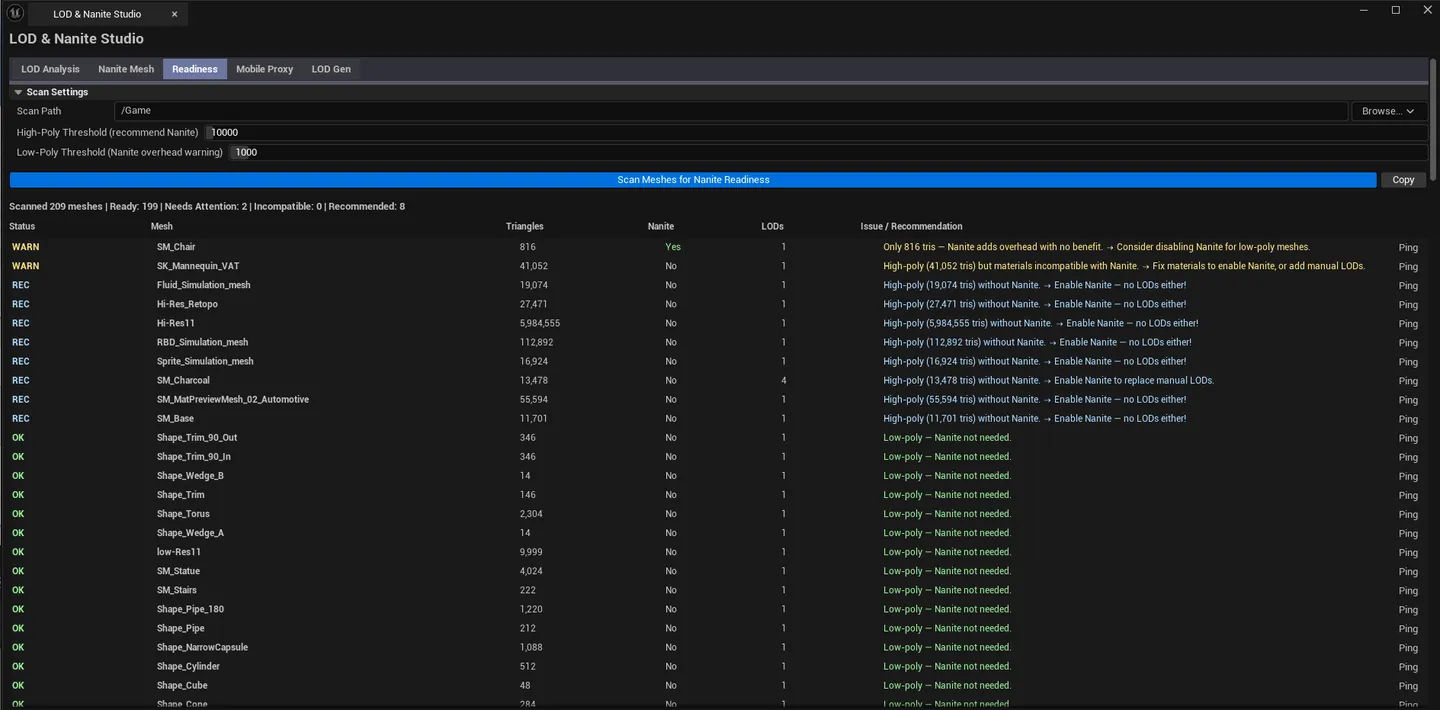The image size is (1440, 710).
Task: Sort by the Nanite column header
Action: point(661,226)
